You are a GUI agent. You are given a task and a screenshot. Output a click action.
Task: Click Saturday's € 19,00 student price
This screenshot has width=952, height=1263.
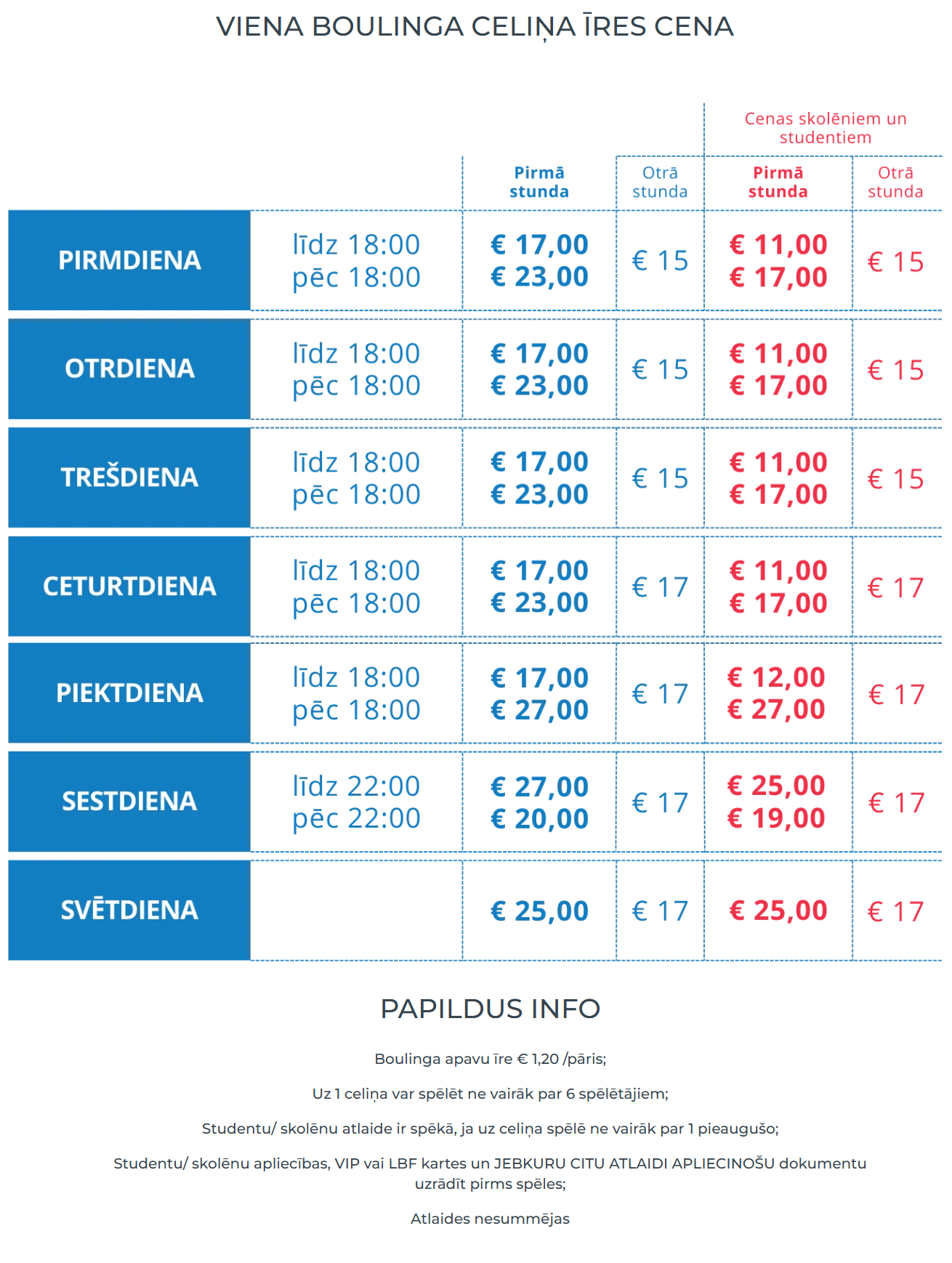[776, 818]
